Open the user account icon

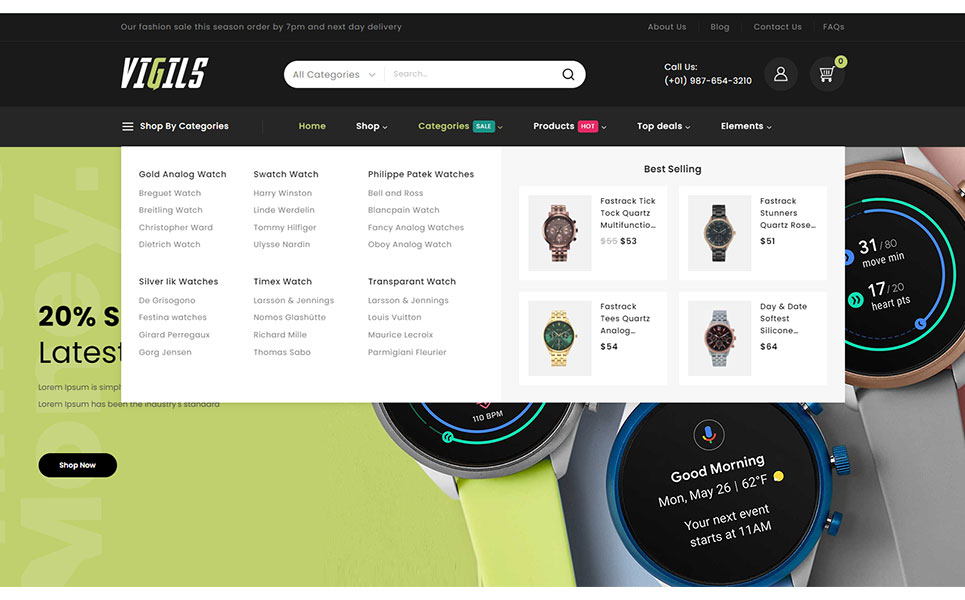[781, 74]
